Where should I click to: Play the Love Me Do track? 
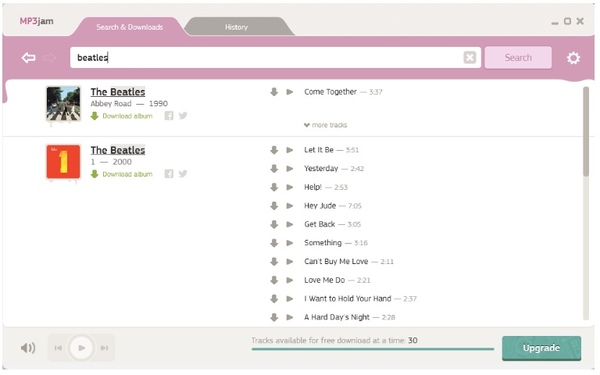point(290,280)
